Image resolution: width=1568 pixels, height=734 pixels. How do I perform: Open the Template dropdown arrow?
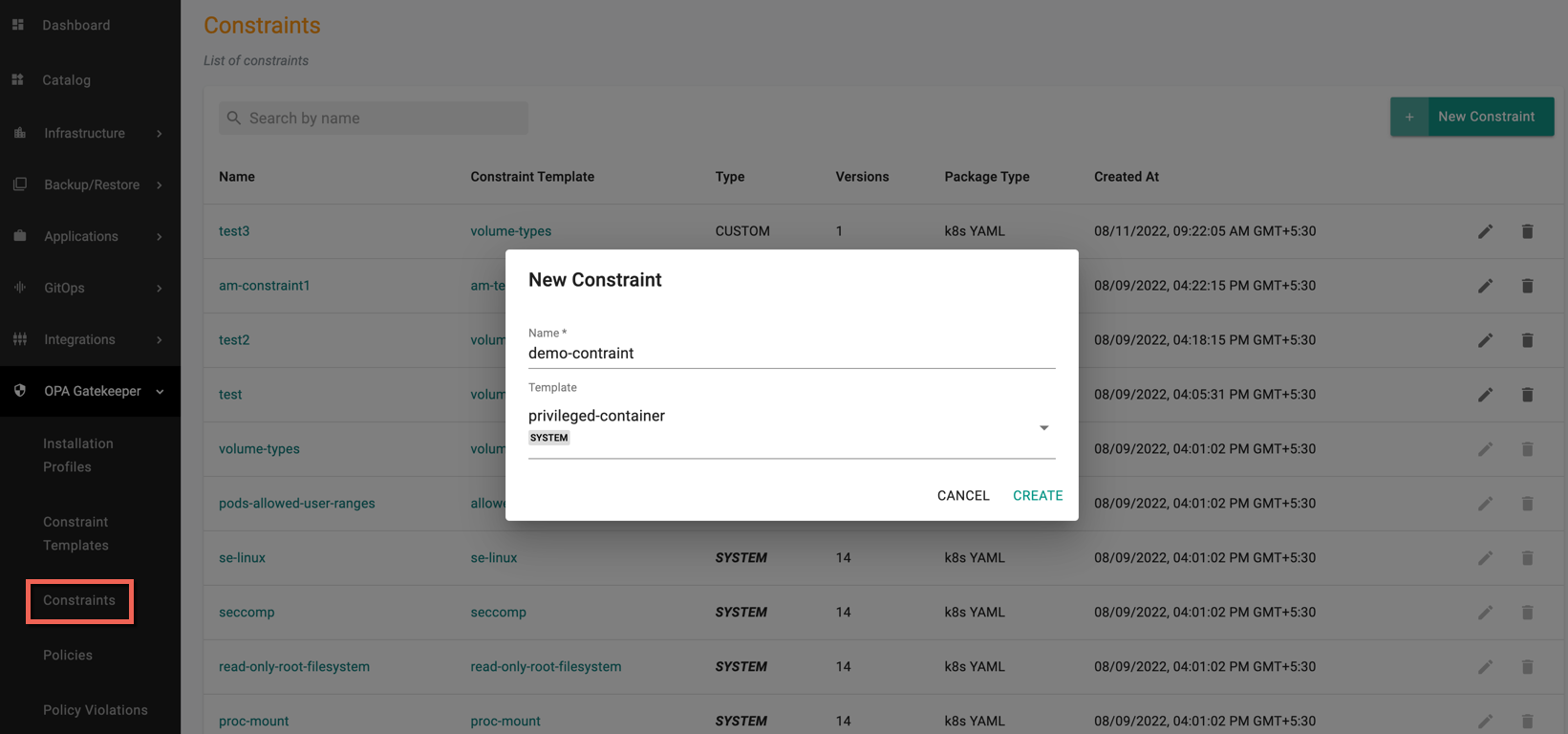tap(1044, 428)
